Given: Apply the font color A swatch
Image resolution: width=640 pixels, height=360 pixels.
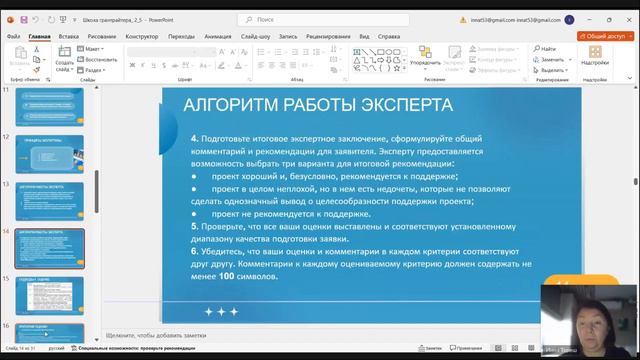Looking at the screenshot, I should [238, 65].
